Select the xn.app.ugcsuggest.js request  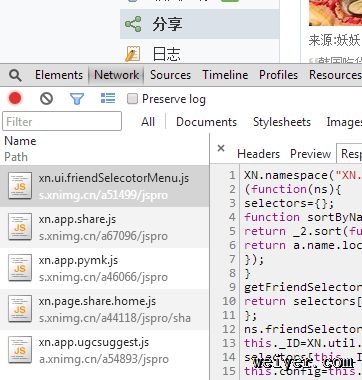[105, 351]
